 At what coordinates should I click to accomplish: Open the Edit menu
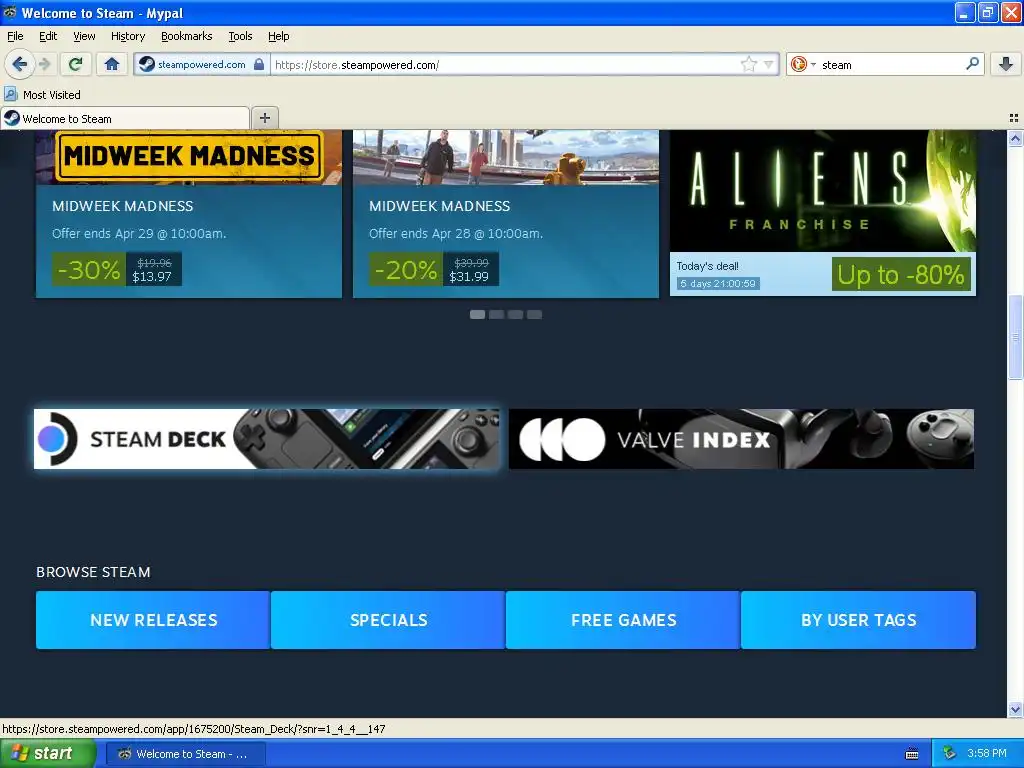[48, 36]
